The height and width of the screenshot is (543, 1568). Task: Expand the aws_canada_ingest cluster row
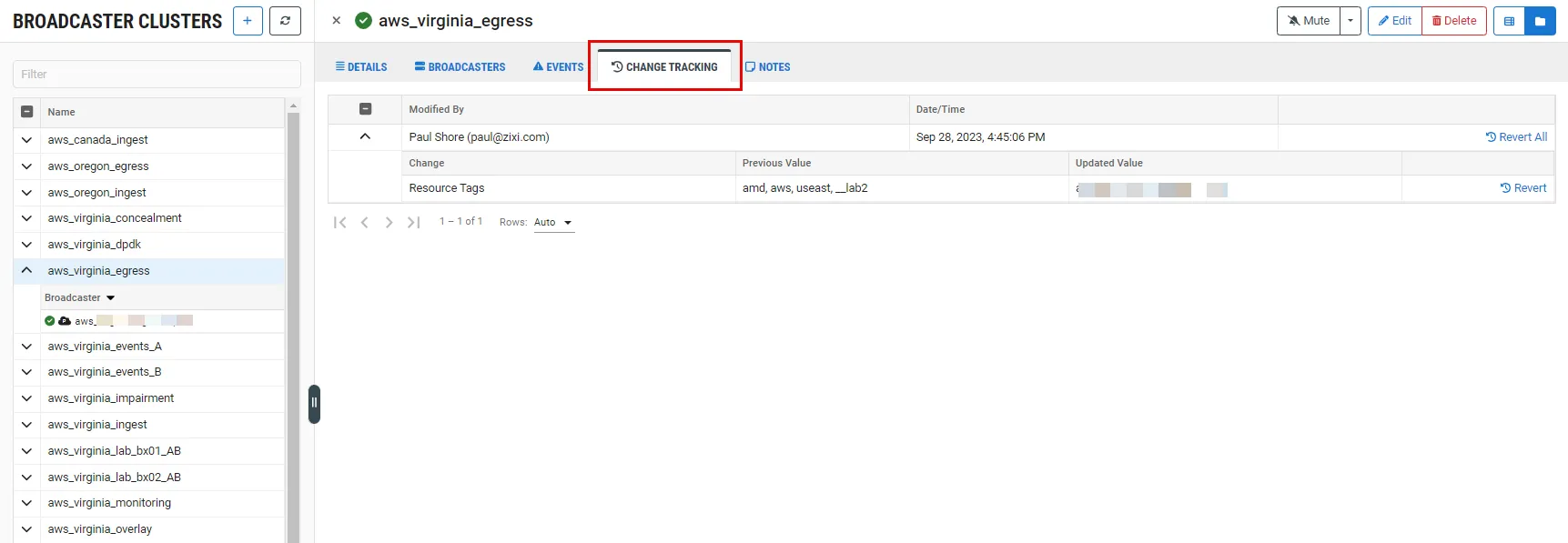point(27,140)
